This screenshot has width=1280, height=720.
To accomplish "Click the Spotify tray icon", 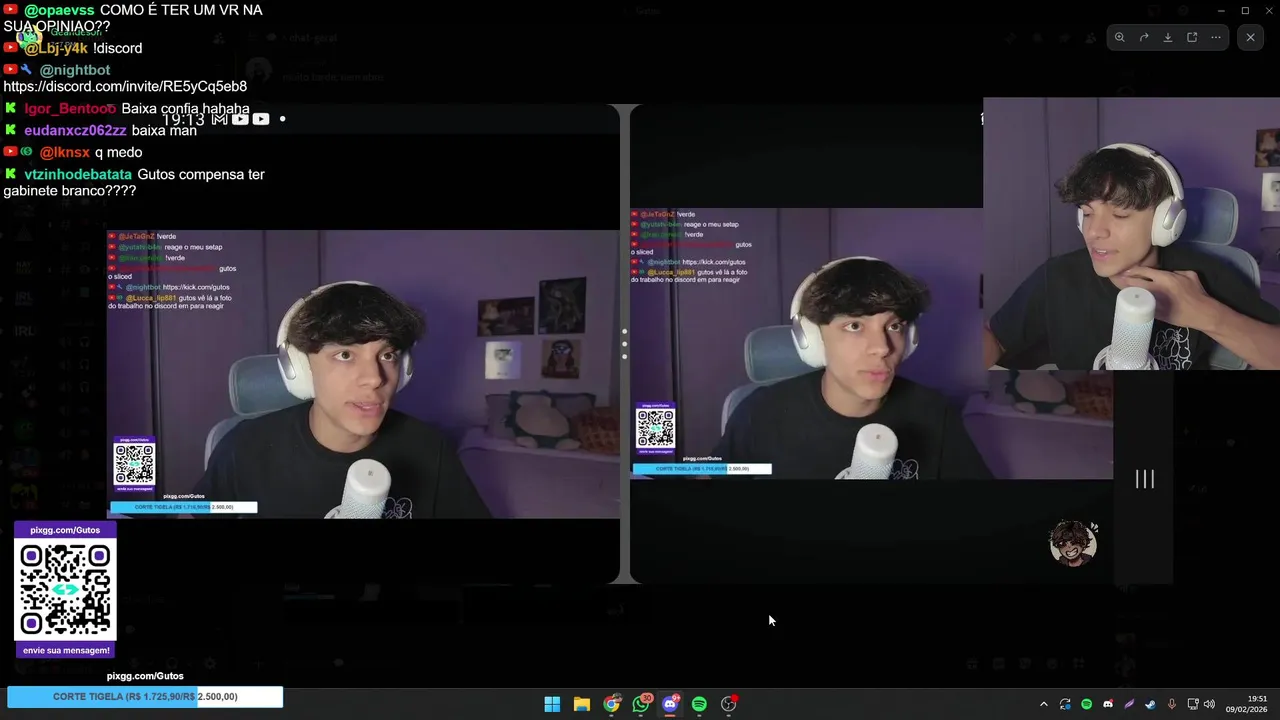I will [1086, 704].
